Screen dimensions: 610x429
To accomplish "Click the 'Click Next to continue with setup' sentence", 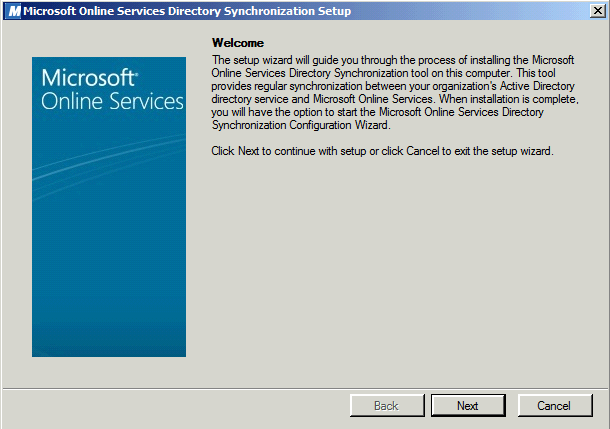I will coord(382,151).
